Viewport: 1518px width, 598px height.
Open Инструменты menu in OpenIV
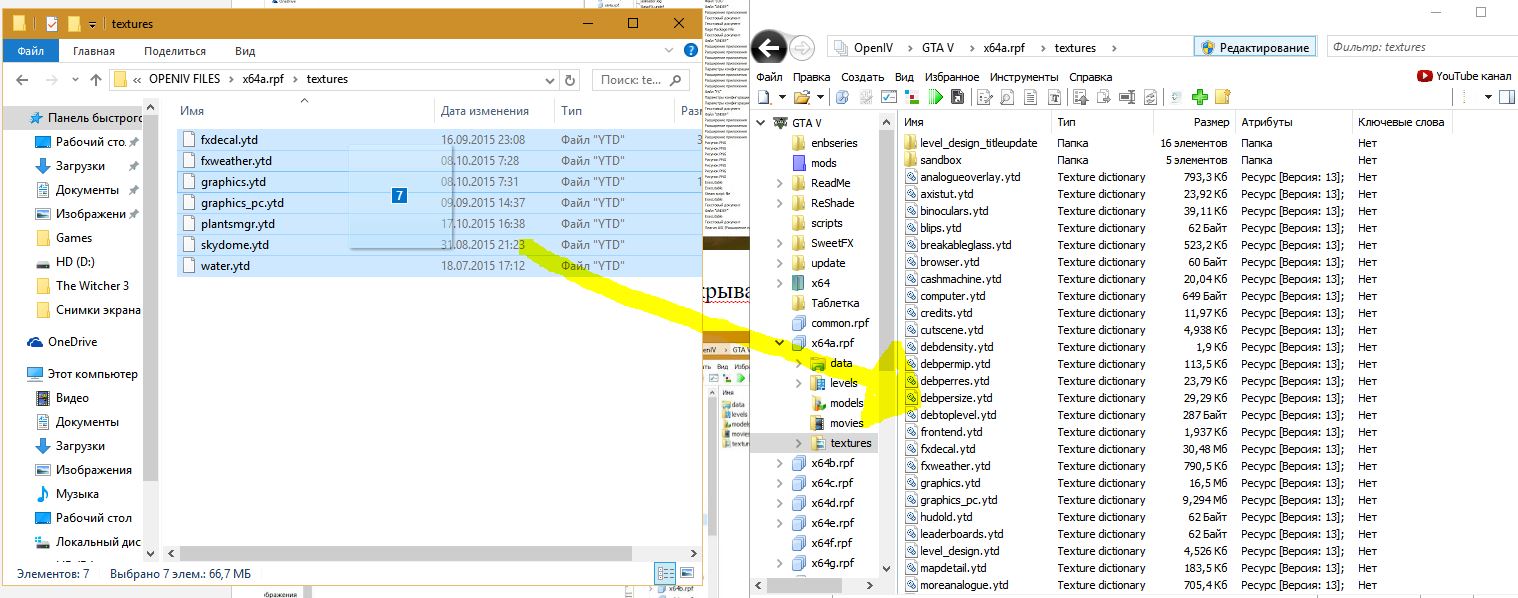(x=1023, y=77)
